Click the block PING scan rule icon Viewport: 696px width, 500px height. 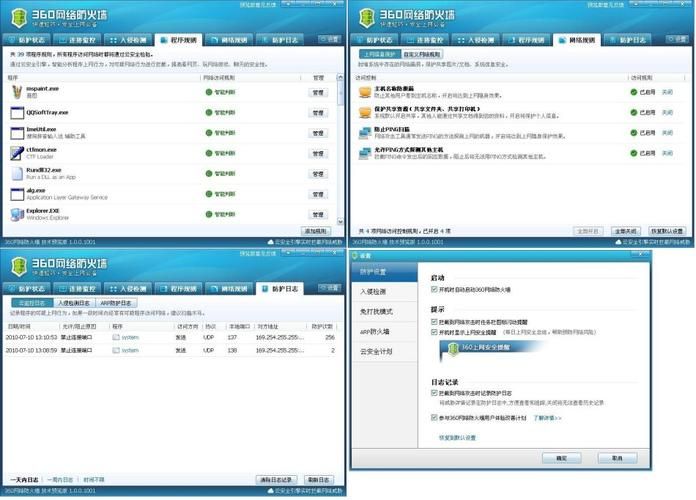(365, 133)
